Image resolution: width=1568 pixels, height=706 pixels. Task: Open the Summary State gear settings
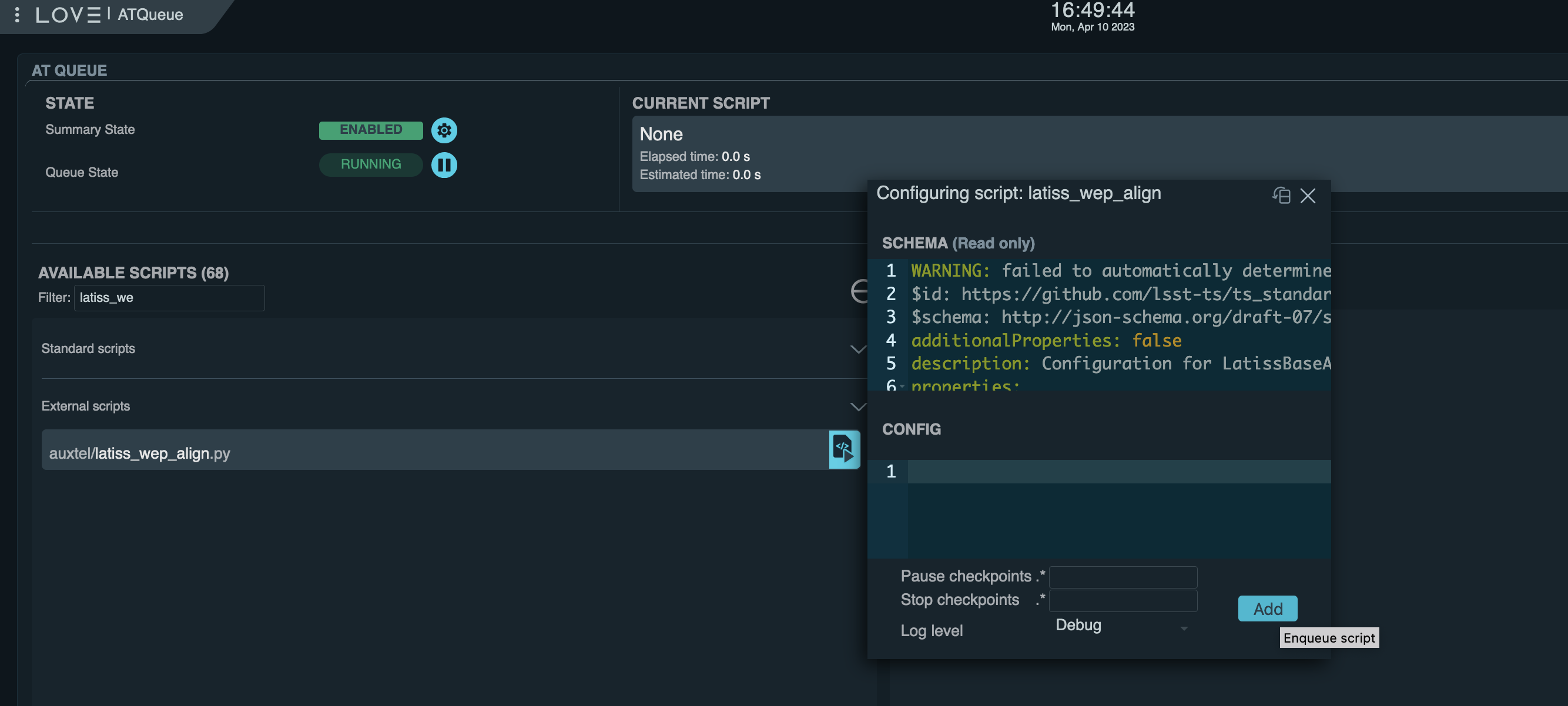pyautogui.click(x=444, y=130)
